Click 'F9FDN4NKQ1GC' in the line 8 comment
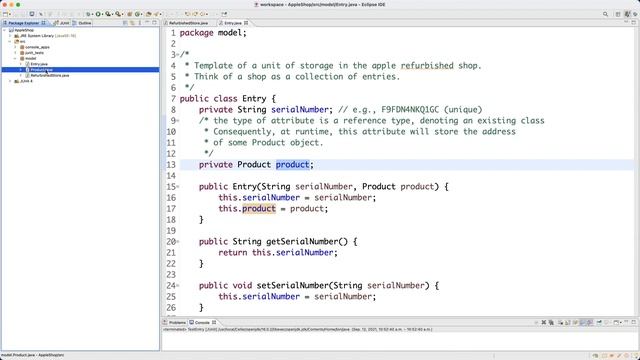The width and height of the screenshot is (640, 360). pyautogui.click(x=410, y=109)
